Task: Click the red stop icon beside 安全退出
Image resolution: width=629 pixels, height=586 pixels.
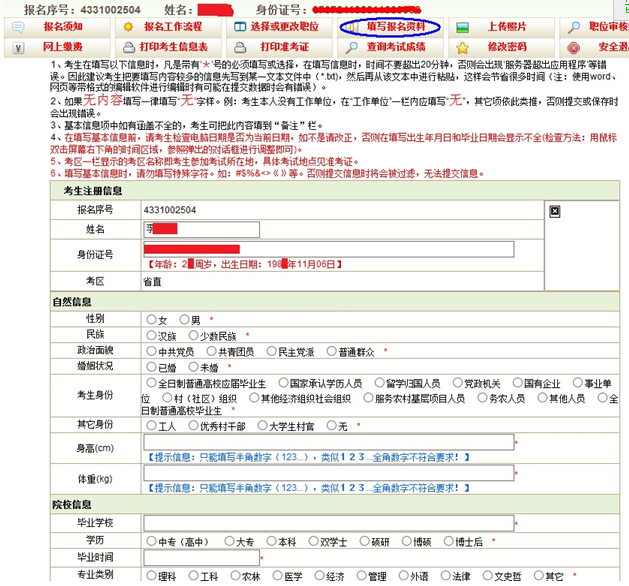Action: pos(574,48)
